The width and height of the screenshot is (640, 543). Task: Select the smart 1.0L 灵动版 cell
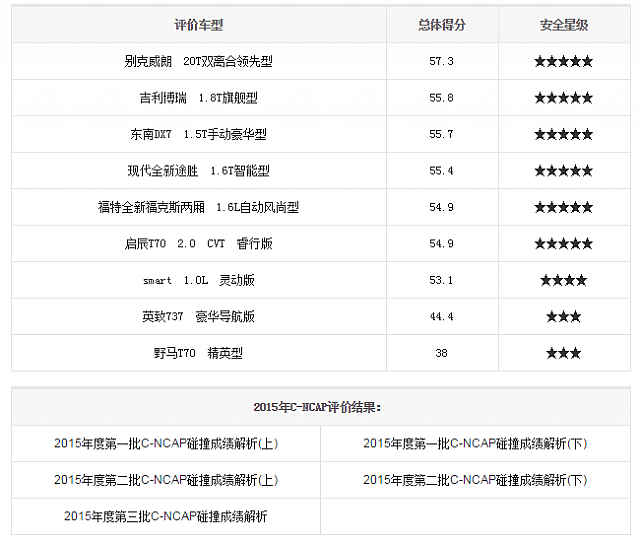pyautogui.click(x=199, y=280)
